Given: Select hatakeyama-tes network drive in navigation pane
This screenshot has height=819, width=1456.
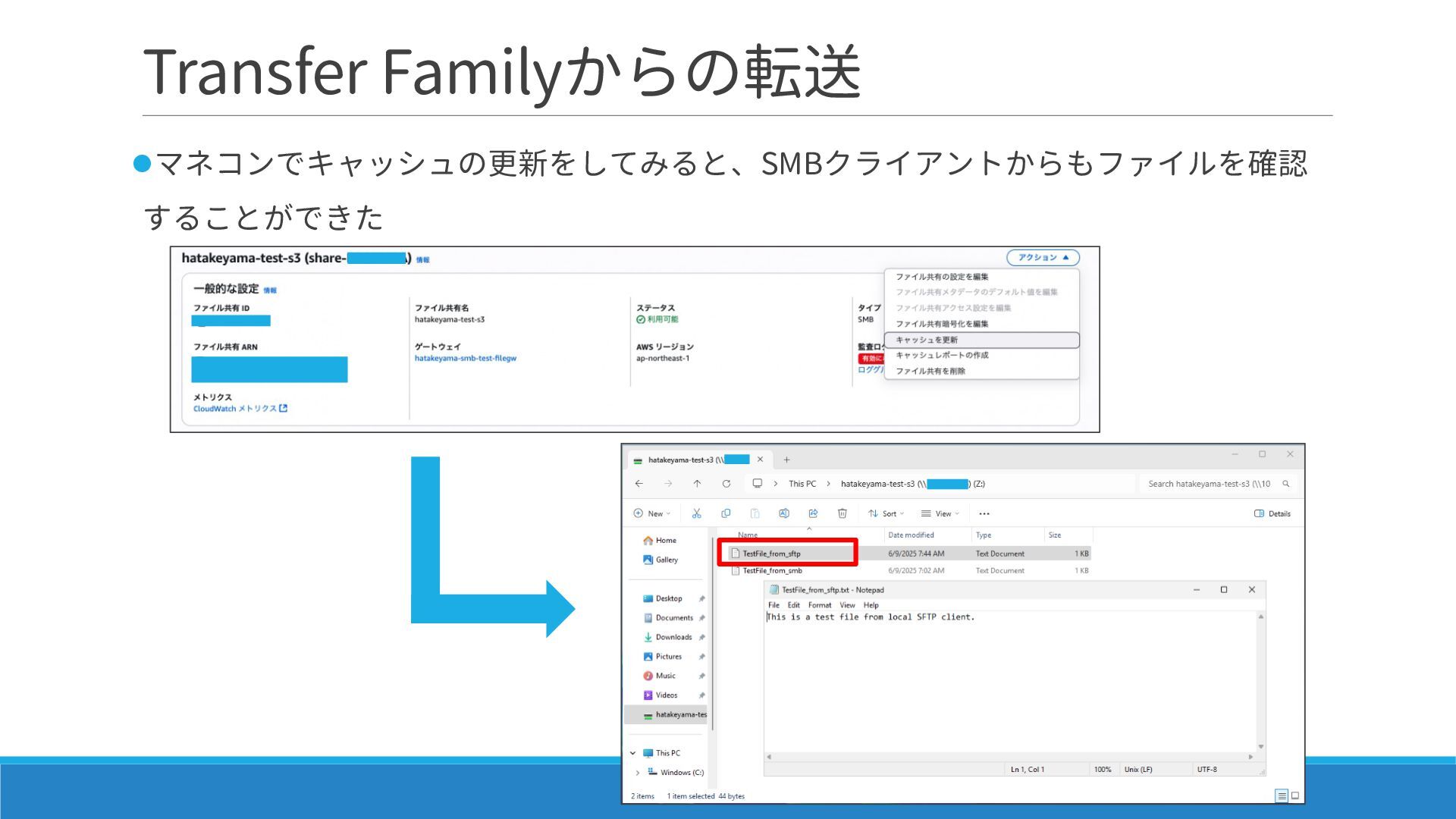Looking at the screenshot, I should point(666,714).
